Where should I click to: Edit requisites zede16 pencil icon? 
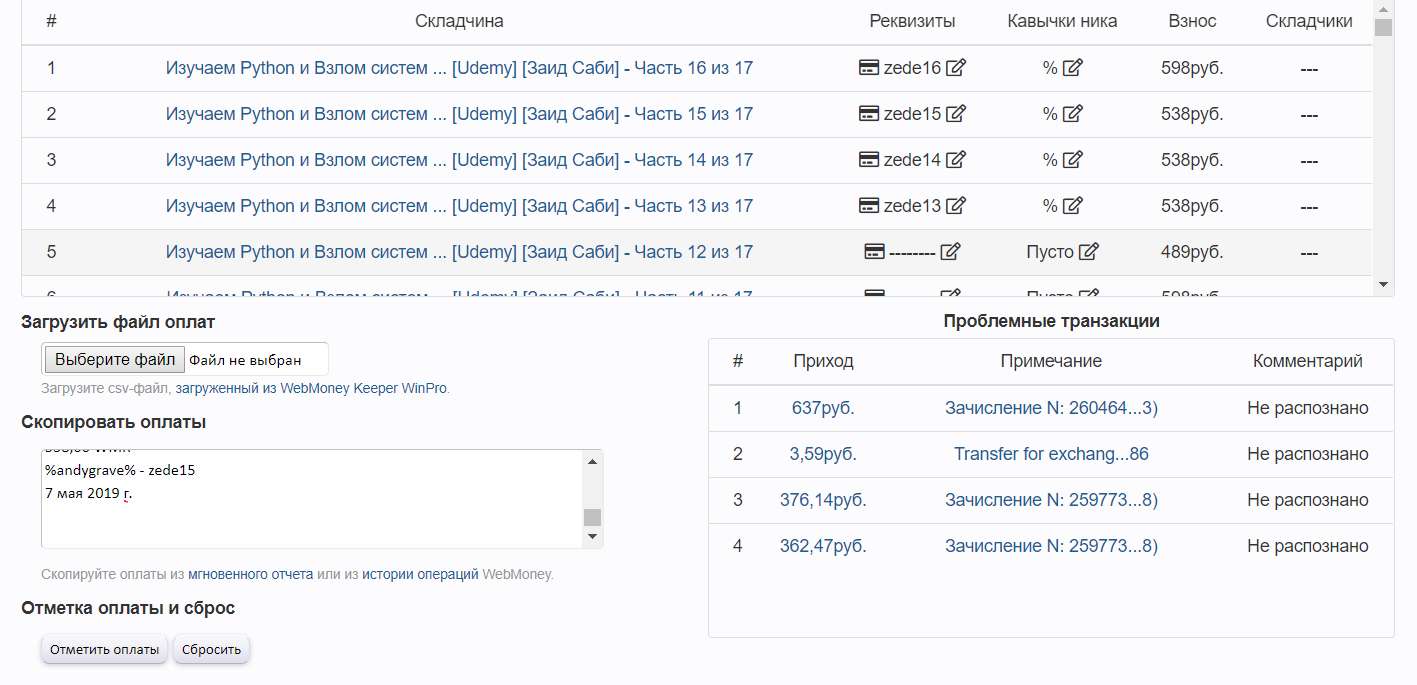click(x=956, y=68)
